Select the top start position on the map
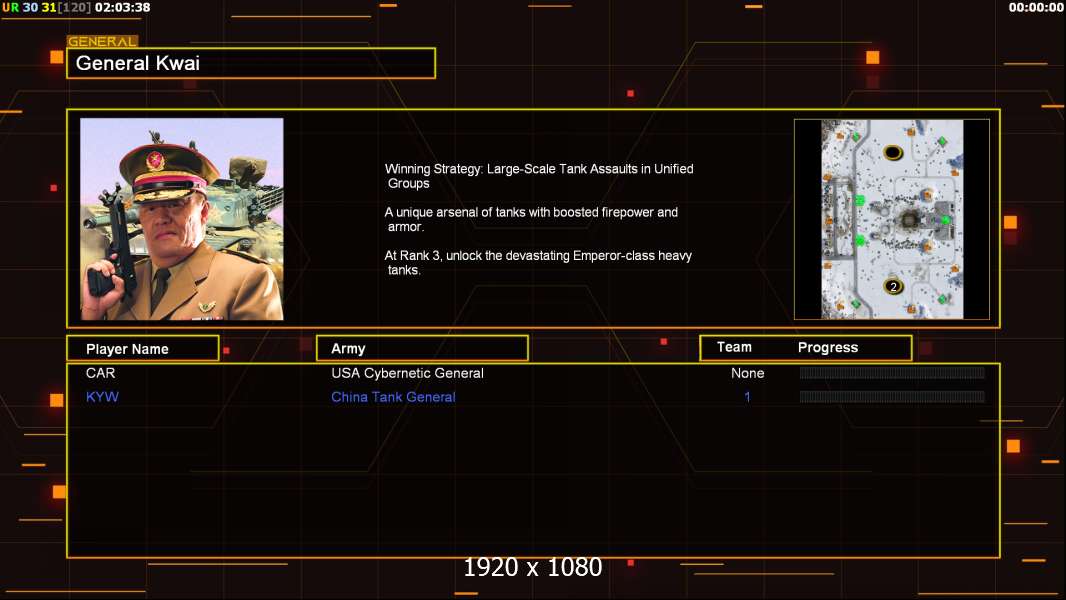The width and height of the screenshot is (1066, 600). [x=893, y=152]
